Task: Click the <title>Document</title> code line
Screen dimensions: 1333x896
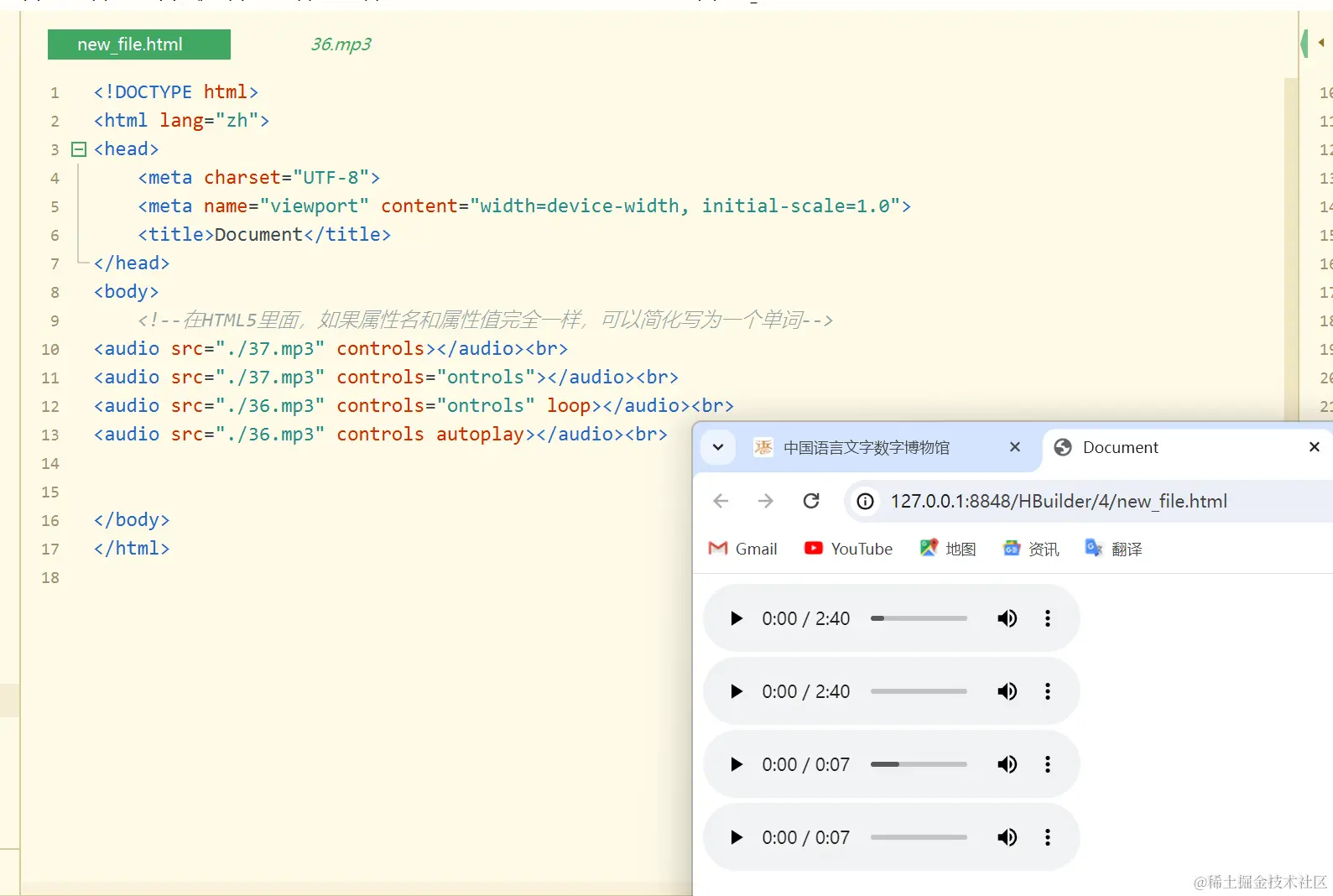Action: click(264, 235)
